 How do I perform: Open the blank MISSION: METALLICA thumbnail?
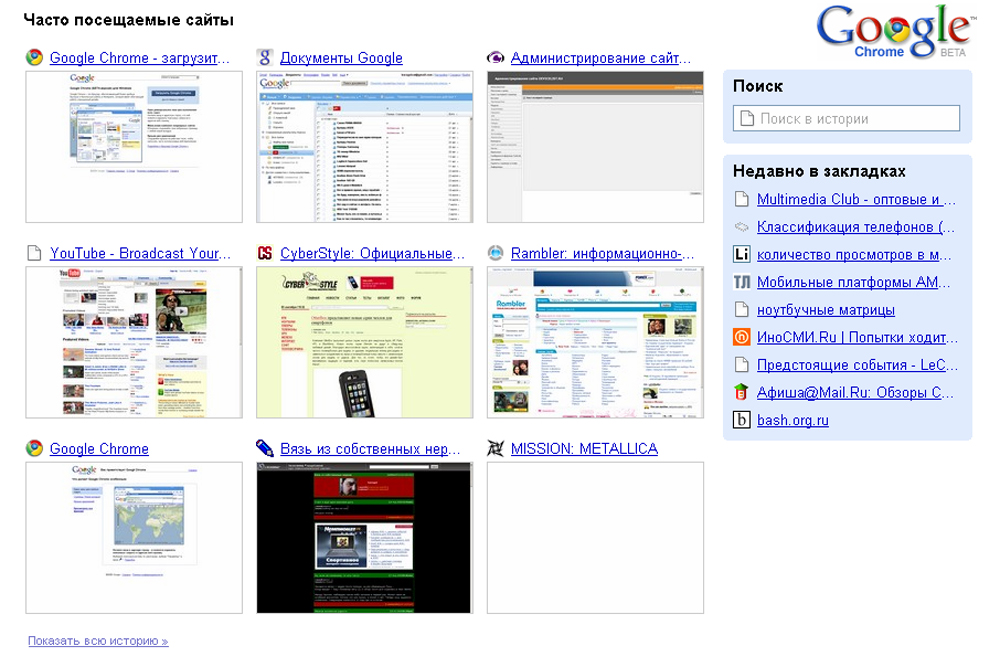pos(595,538)
